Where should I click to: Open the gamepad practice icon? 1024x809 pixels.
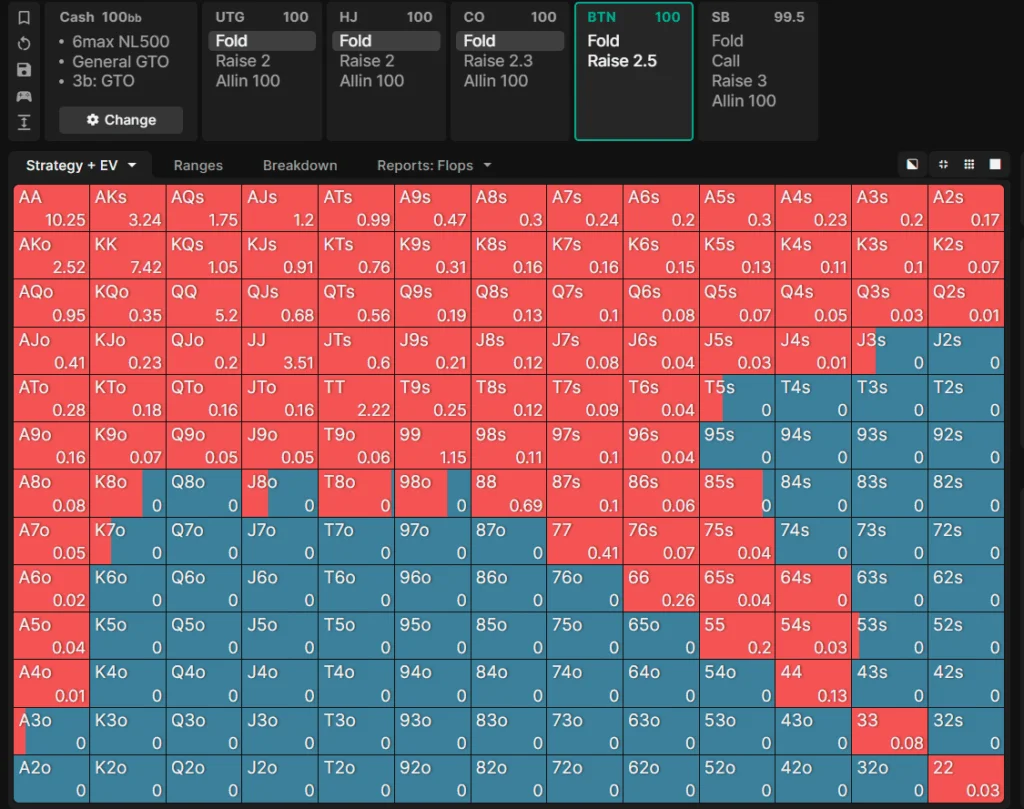(x=24, y=97)
